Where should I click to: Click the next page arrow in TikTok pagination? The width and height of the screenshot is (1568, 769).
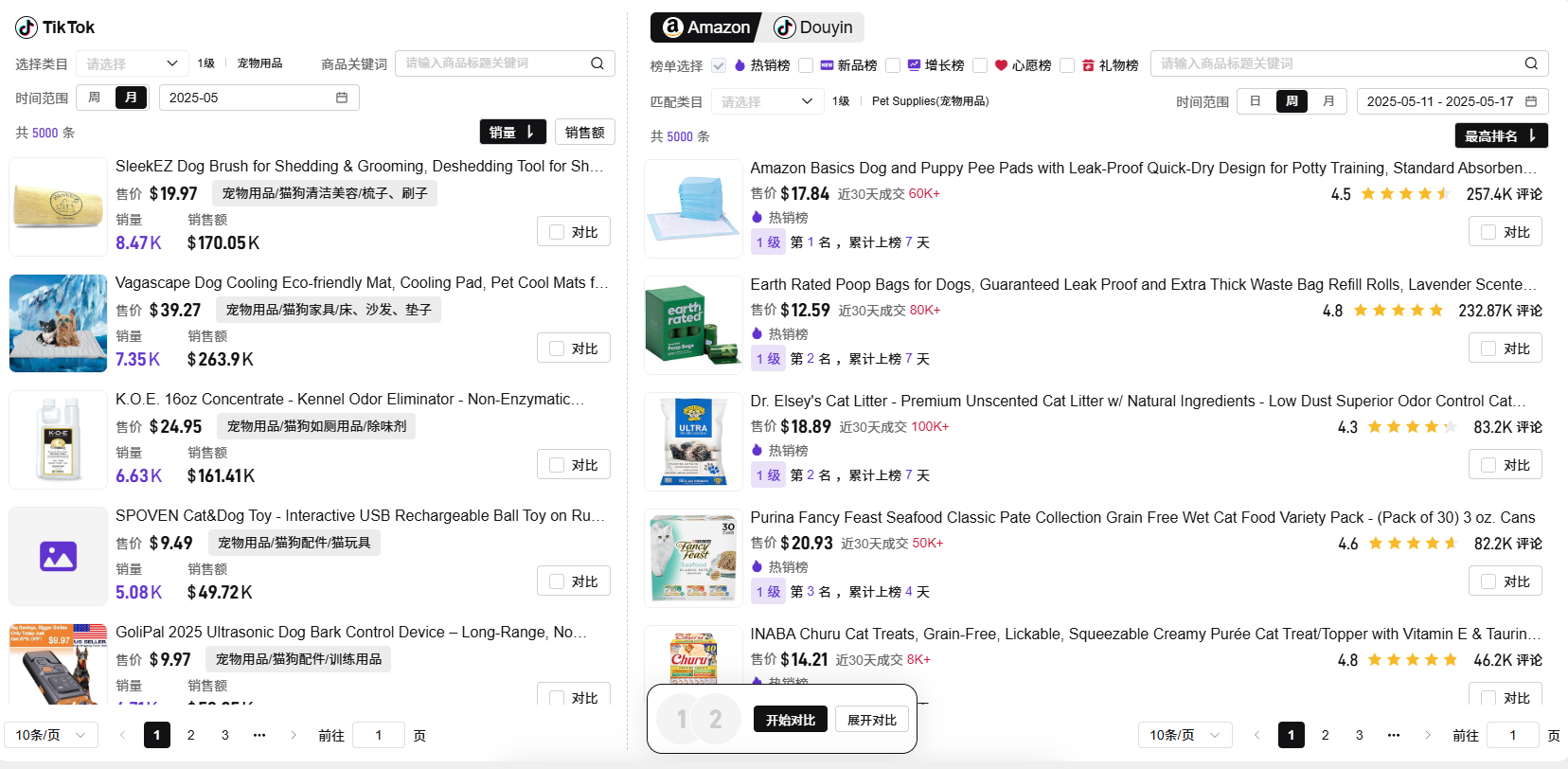point(294,735)
